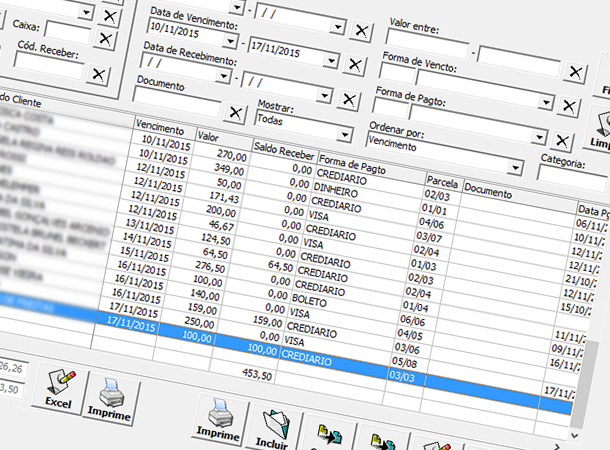Screen dimensions: 610x450
Task: Open the Data de Vencimento start date dropdown
Action: (230, 41)
